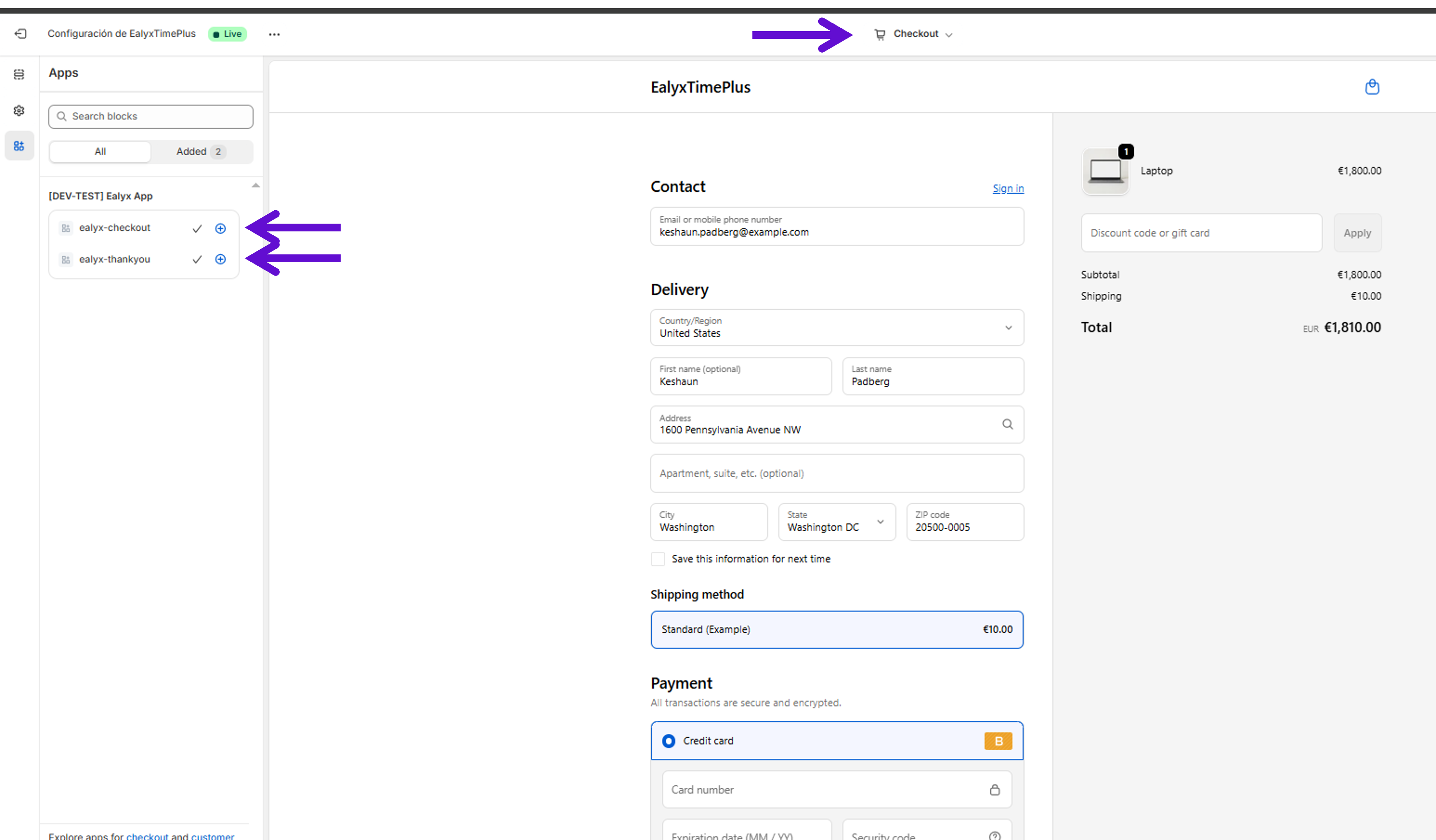
Task: Expand the Country/Region dropdown
Action: (836, 327)
